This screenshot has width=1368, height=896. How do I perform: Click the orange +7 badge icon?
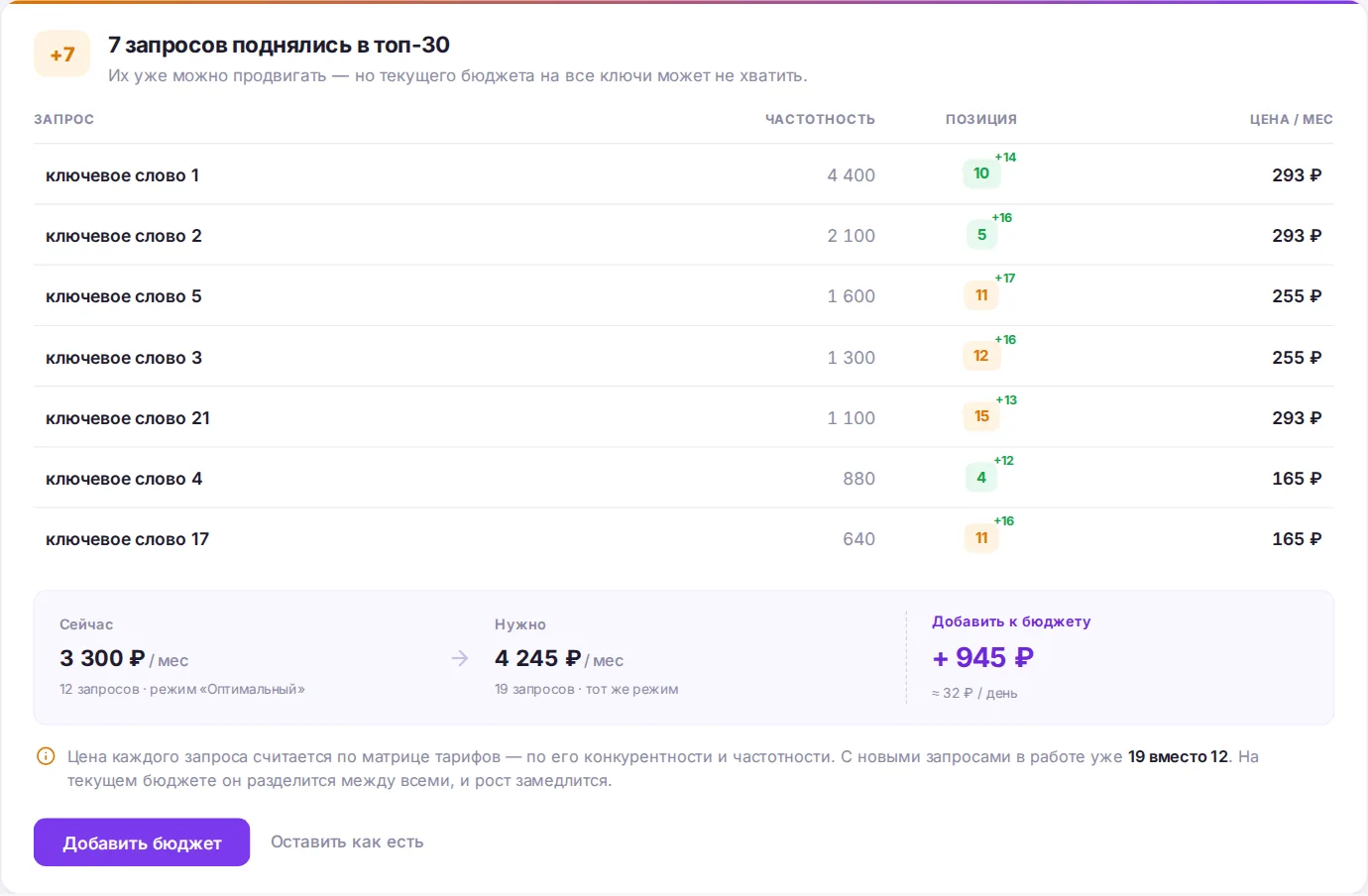pos(61,55)
